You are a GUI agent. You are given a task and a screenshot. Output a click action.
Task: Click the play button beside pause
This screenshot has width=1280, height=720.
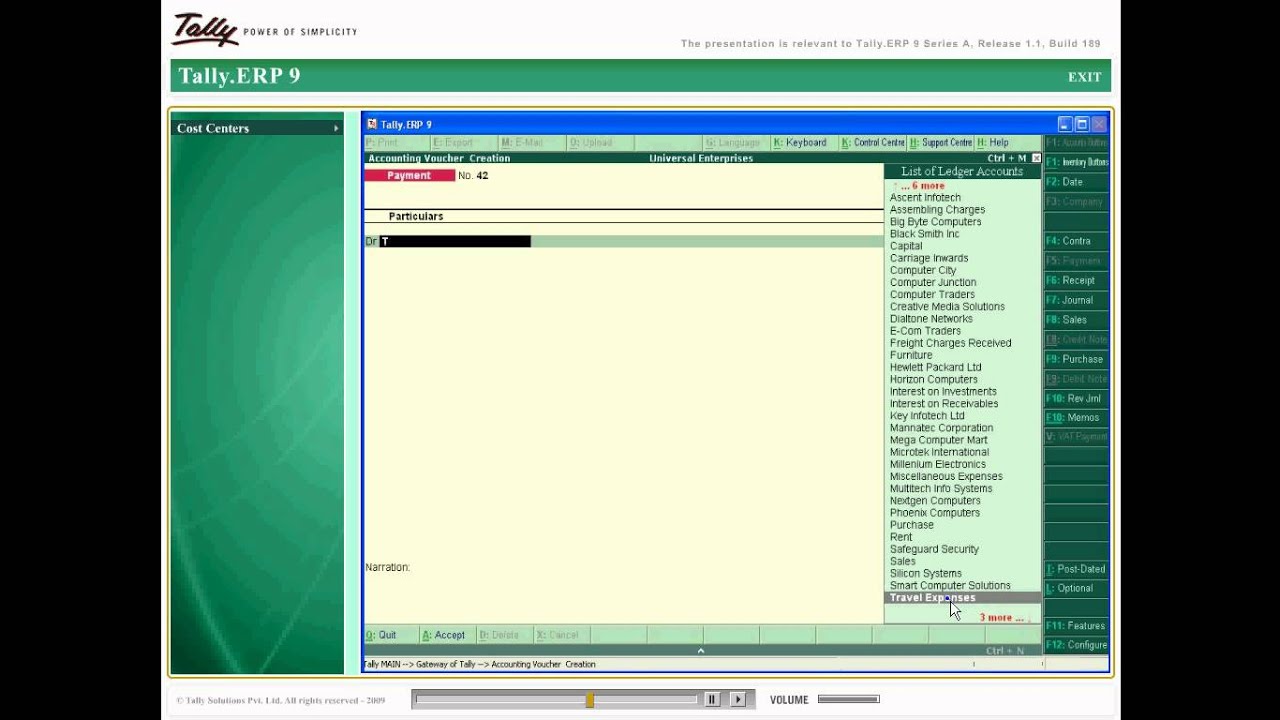point(738,700)
